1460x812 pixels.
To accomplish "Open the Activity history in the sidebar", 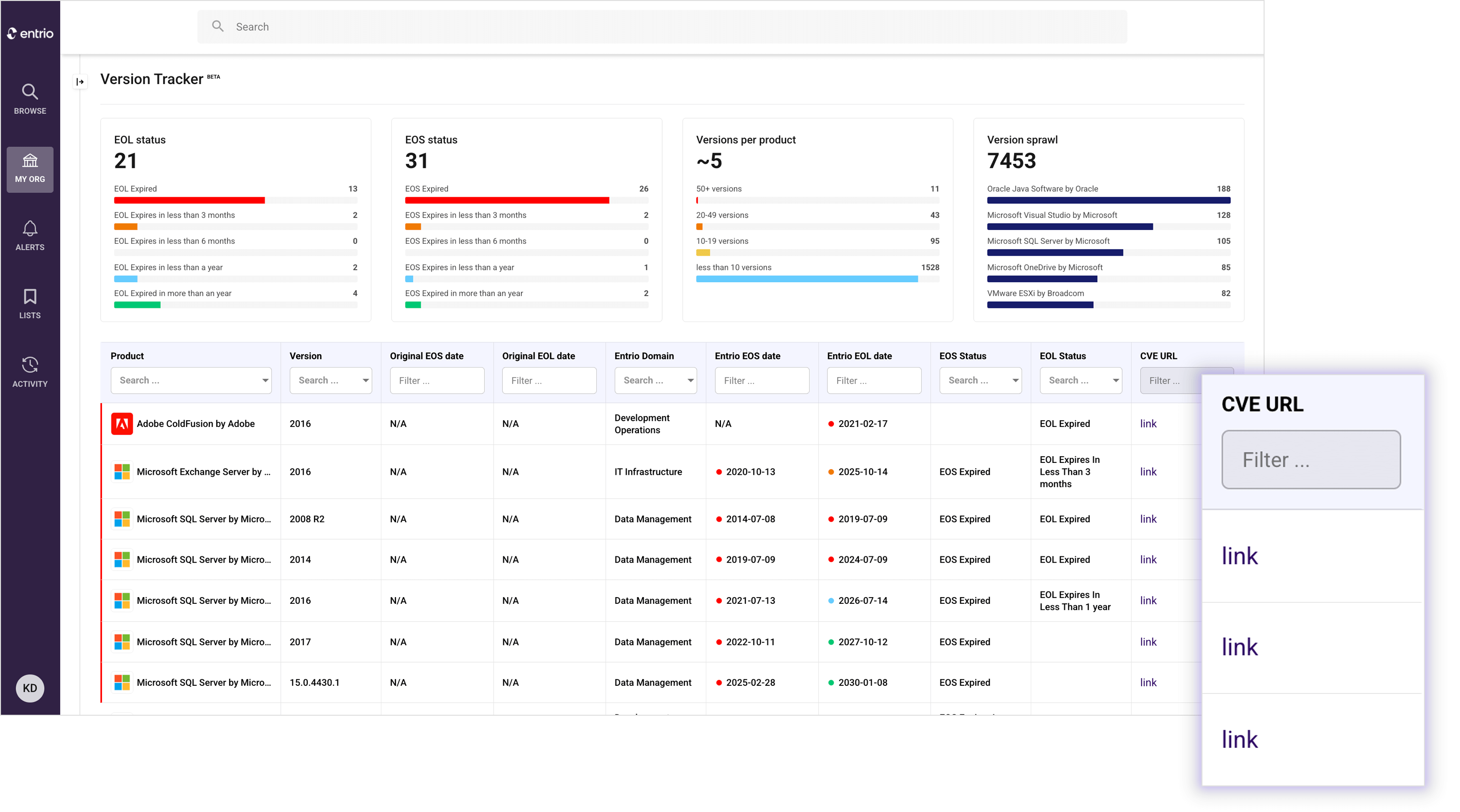I will [x=30, y=372].
